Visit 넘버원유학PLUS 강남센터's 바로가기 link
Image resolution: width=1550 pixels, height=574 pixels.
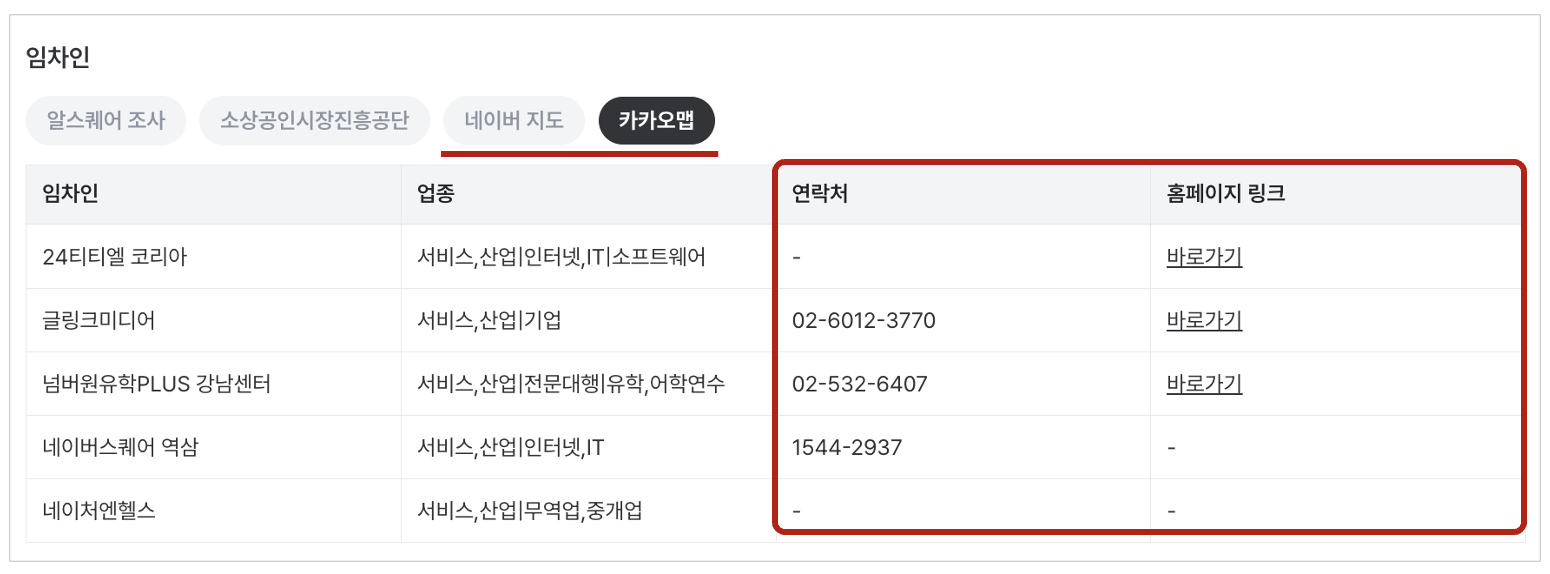(x=1204, y=384)
